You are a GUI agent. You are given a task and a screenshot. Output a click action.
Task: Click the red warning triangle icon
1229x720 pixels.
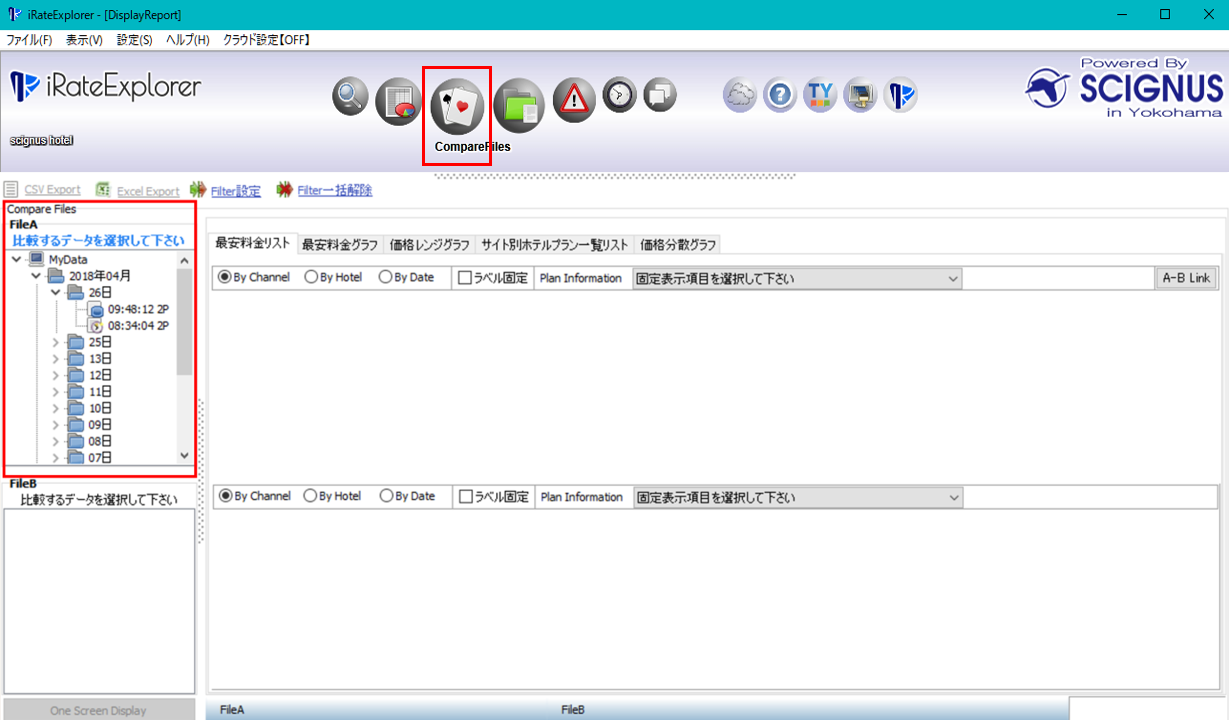[574, 100]
